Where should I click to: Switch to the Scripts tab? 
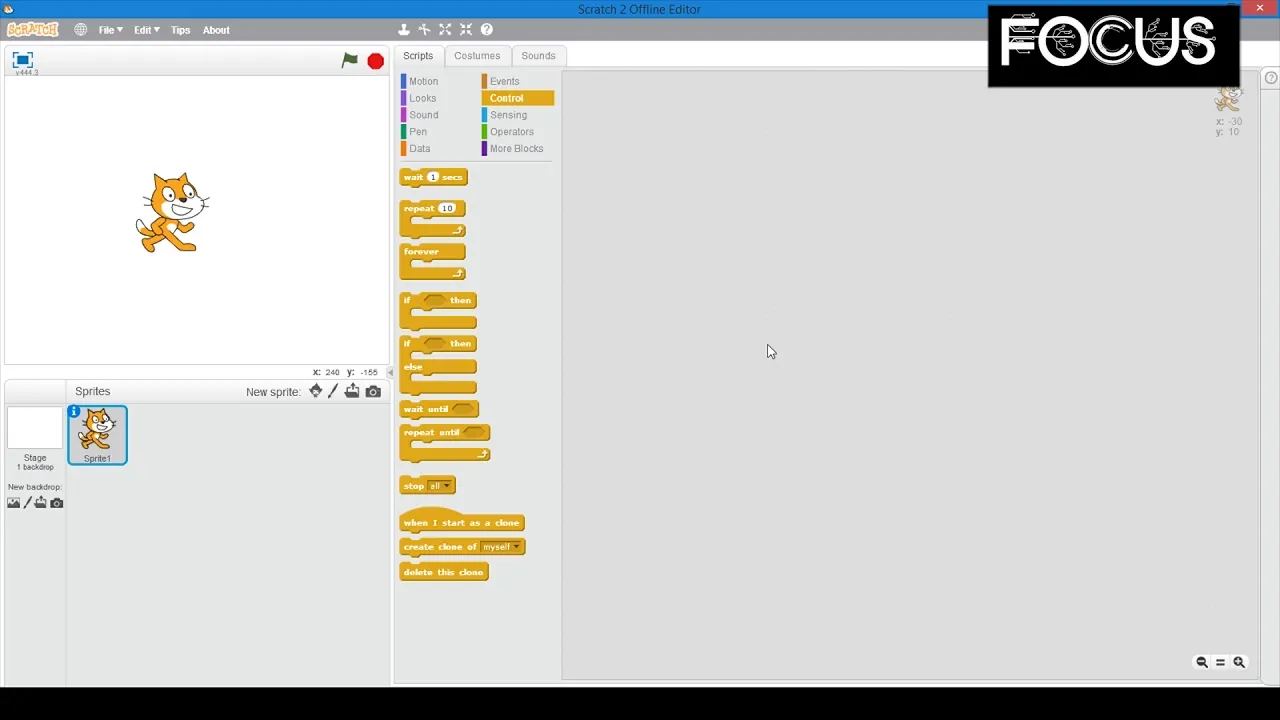[418, 56]
